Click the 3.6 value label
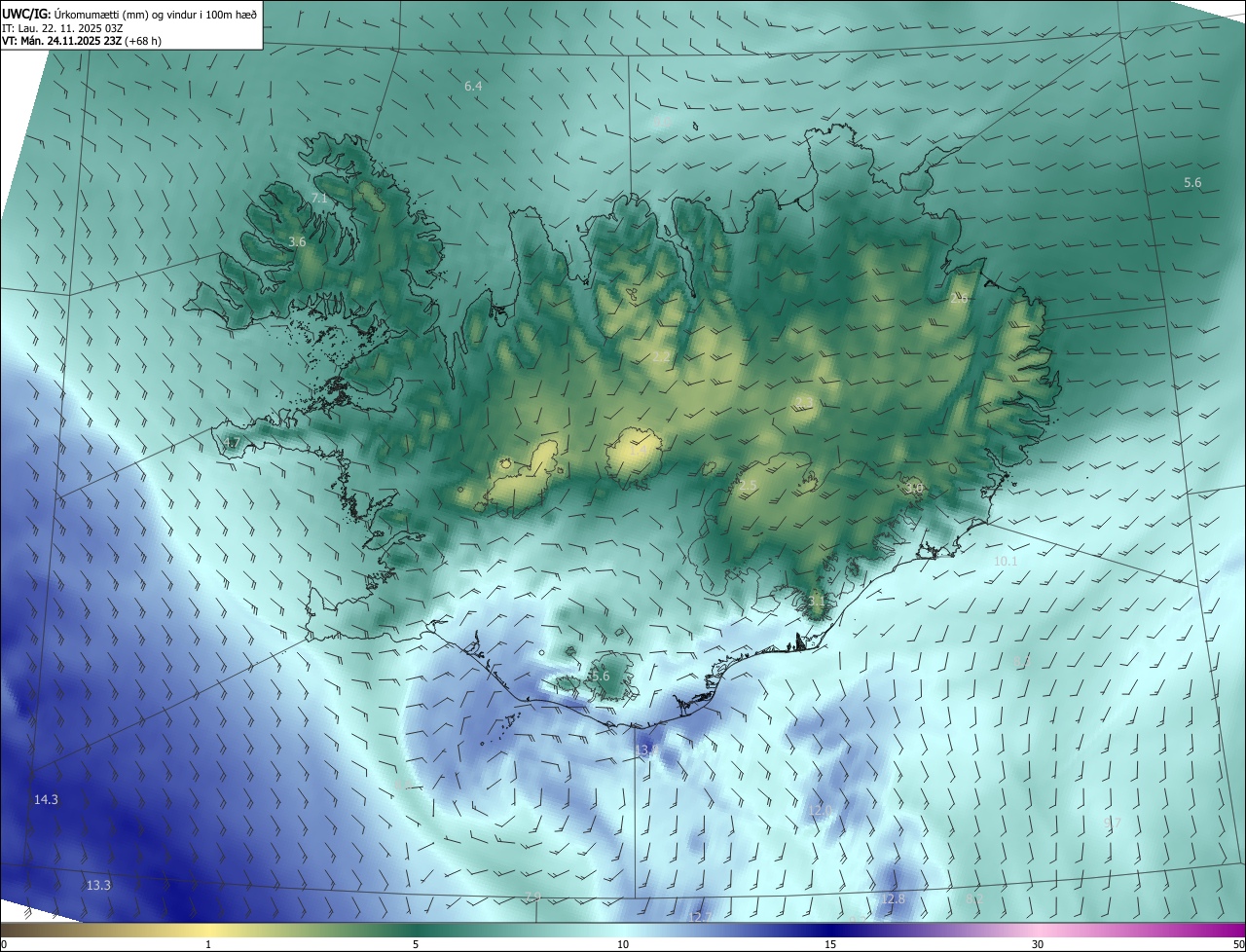Screen dimensions: 1246x952 298,241
